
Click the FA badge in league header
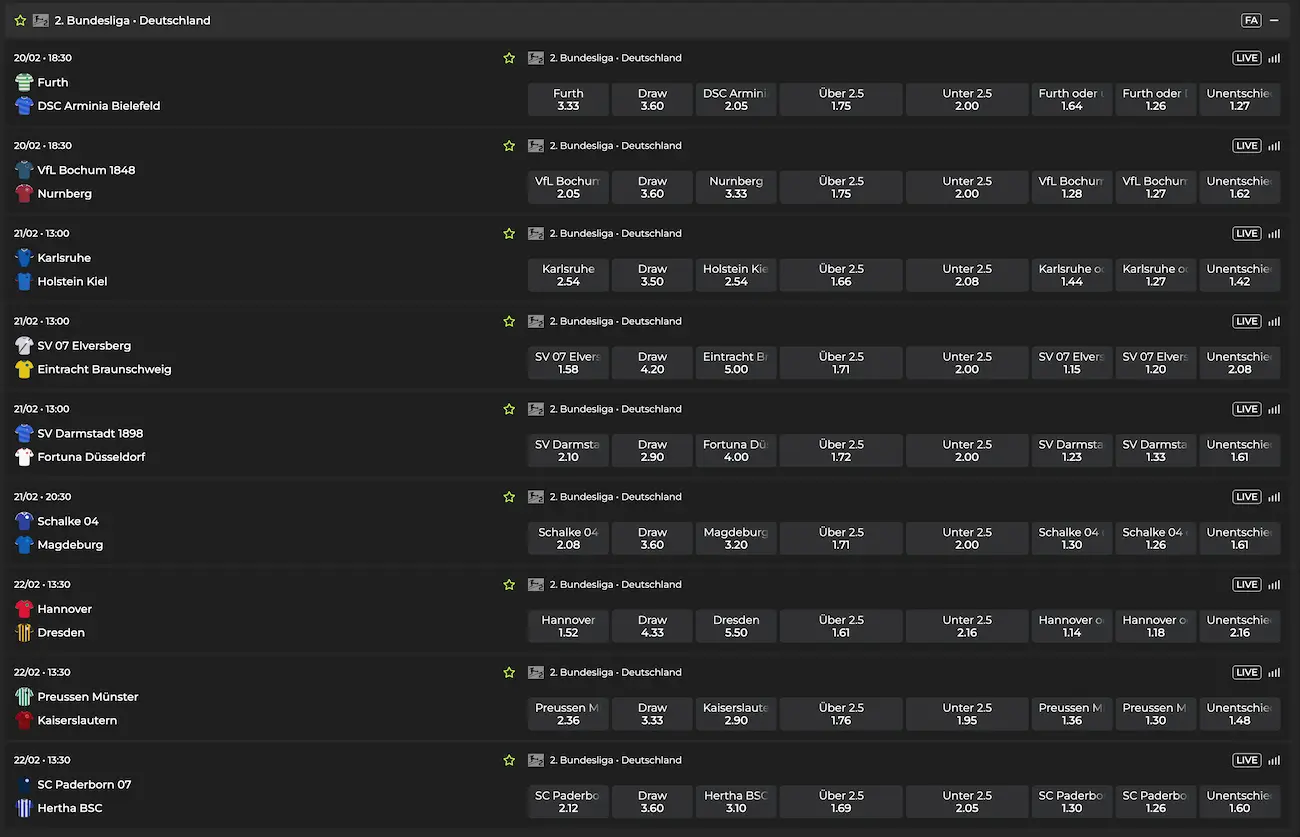pyautogui.click(x=1251, y=20)
